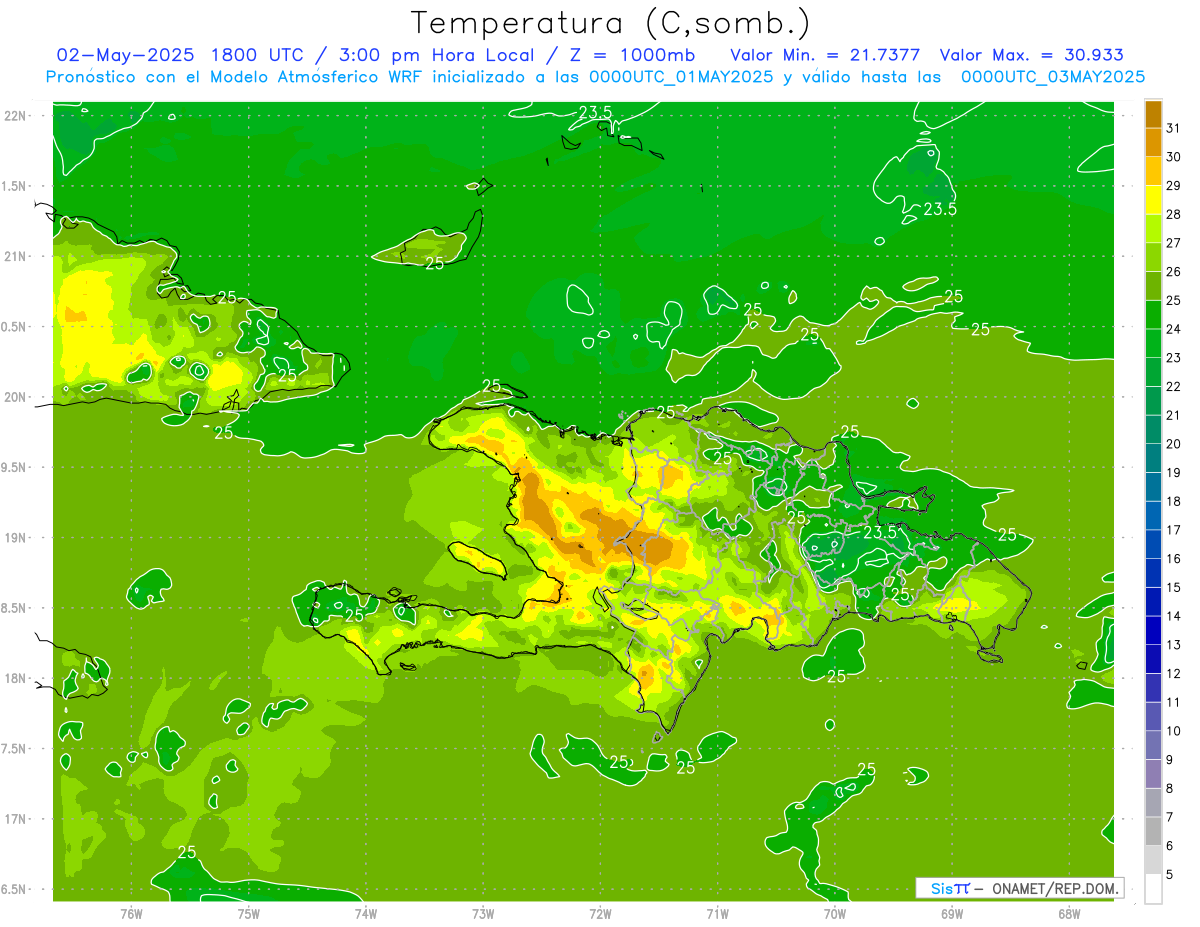Click the "75W" longitude axis label
Screen dimensions: 1200x927
249,913
